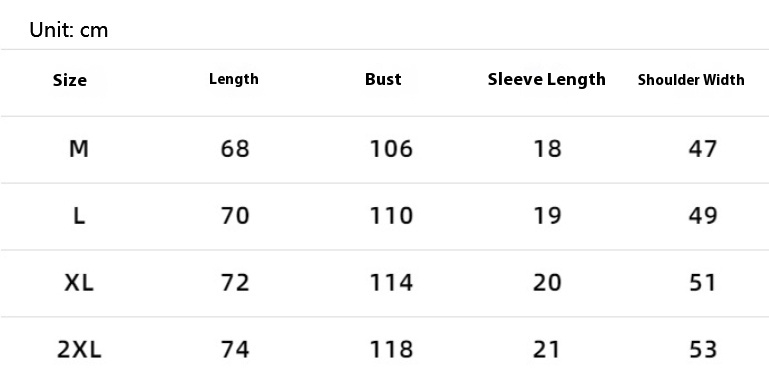Click the Shoulder Width column header
This screenshot has width=769, height=382.
(691, 80)
